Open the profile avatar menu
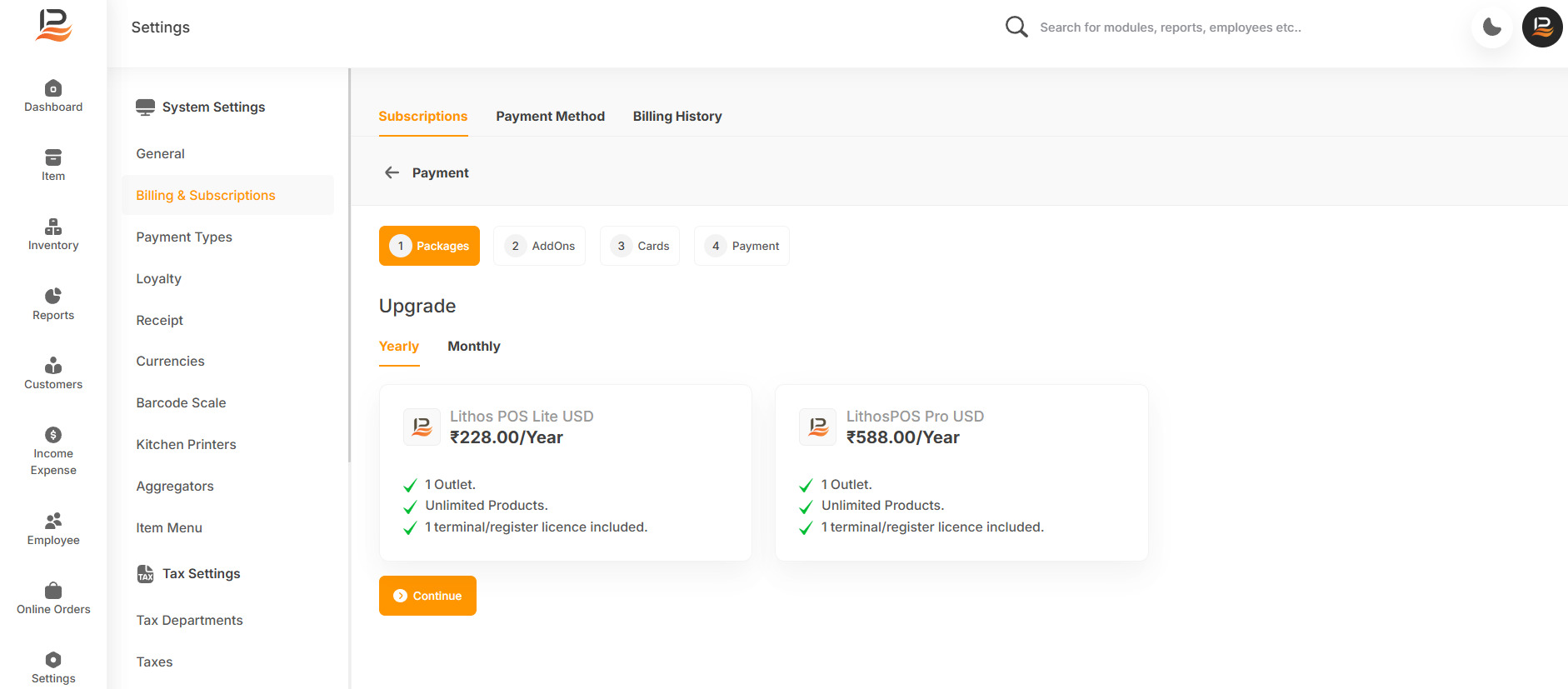Viewport: 1568px width, 689px height. [x=1542, y=27]
